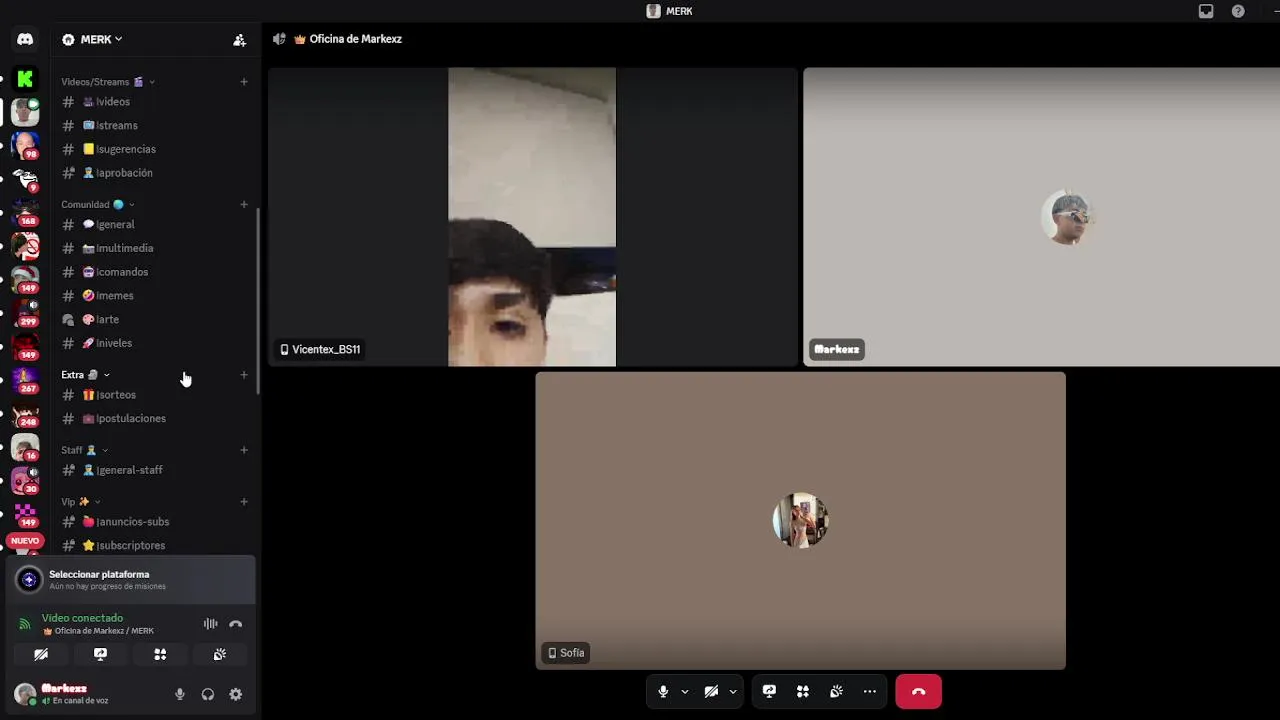1280x720 pixels.
Task: Open the green K server icon
Action: tap(25, 79)
